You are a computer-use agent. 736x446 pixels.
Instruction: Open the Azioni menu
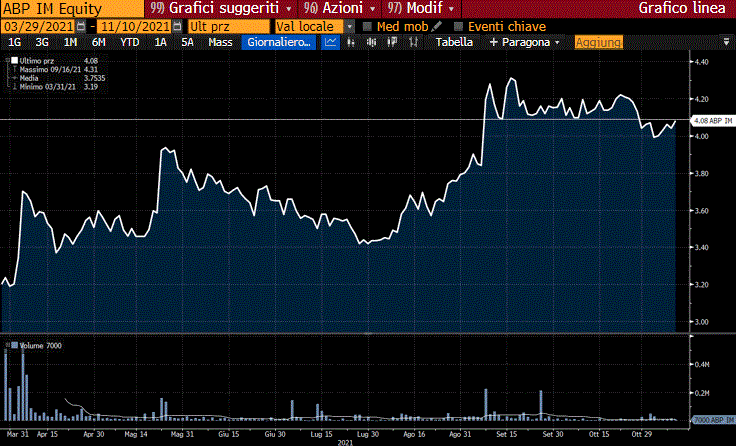(343, 8)
